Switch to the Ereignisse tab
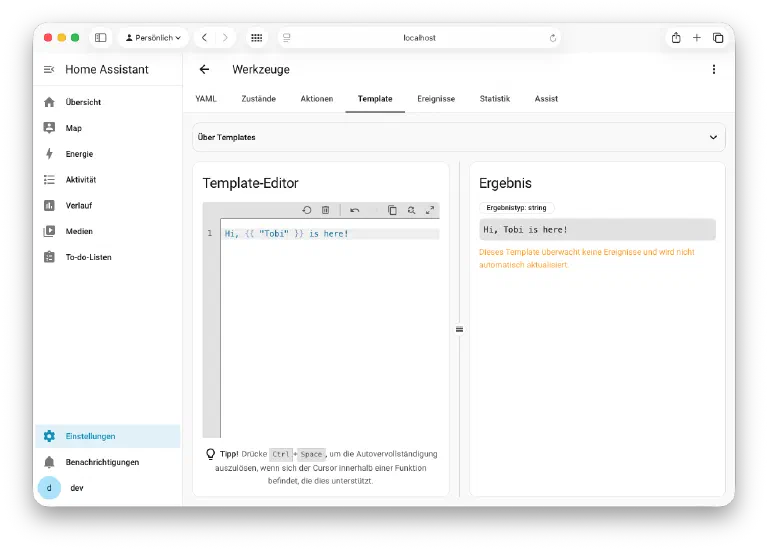Screen dimensions: 768x550 [436, 99]
